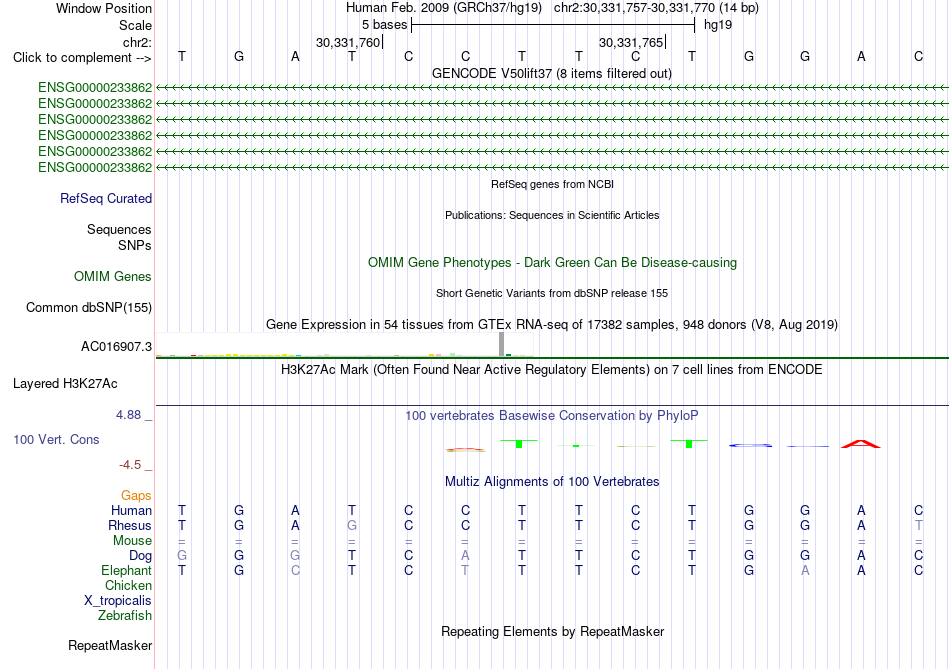Open the RefSeq Curated track label
This screenshot has height=669, width=950.
pyautogui.click(x=106, y=198)
